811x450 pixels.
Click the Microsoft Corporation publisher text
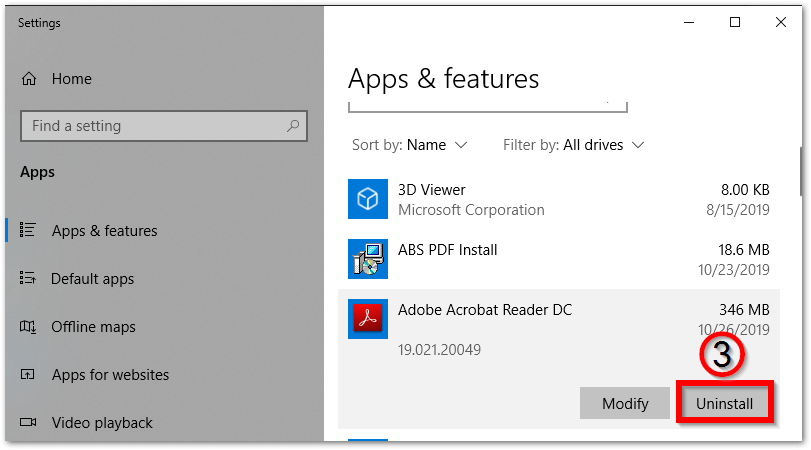click(471, 210)
